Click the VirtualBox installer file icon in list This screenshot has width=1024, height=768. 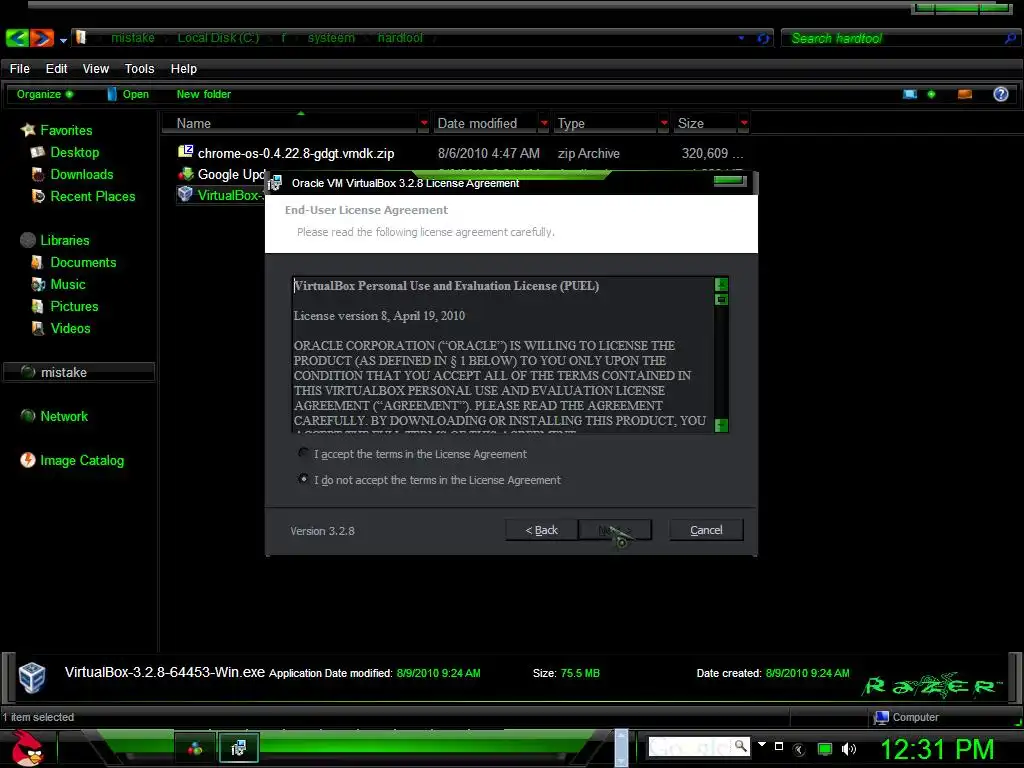[x=185, y=194]
